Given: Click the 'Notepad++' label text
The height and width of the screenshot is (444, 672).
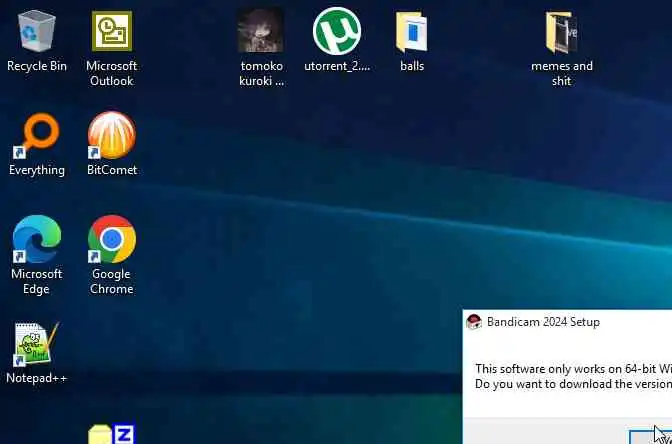Looking at the screenshot, I should (x=36, y=378).
